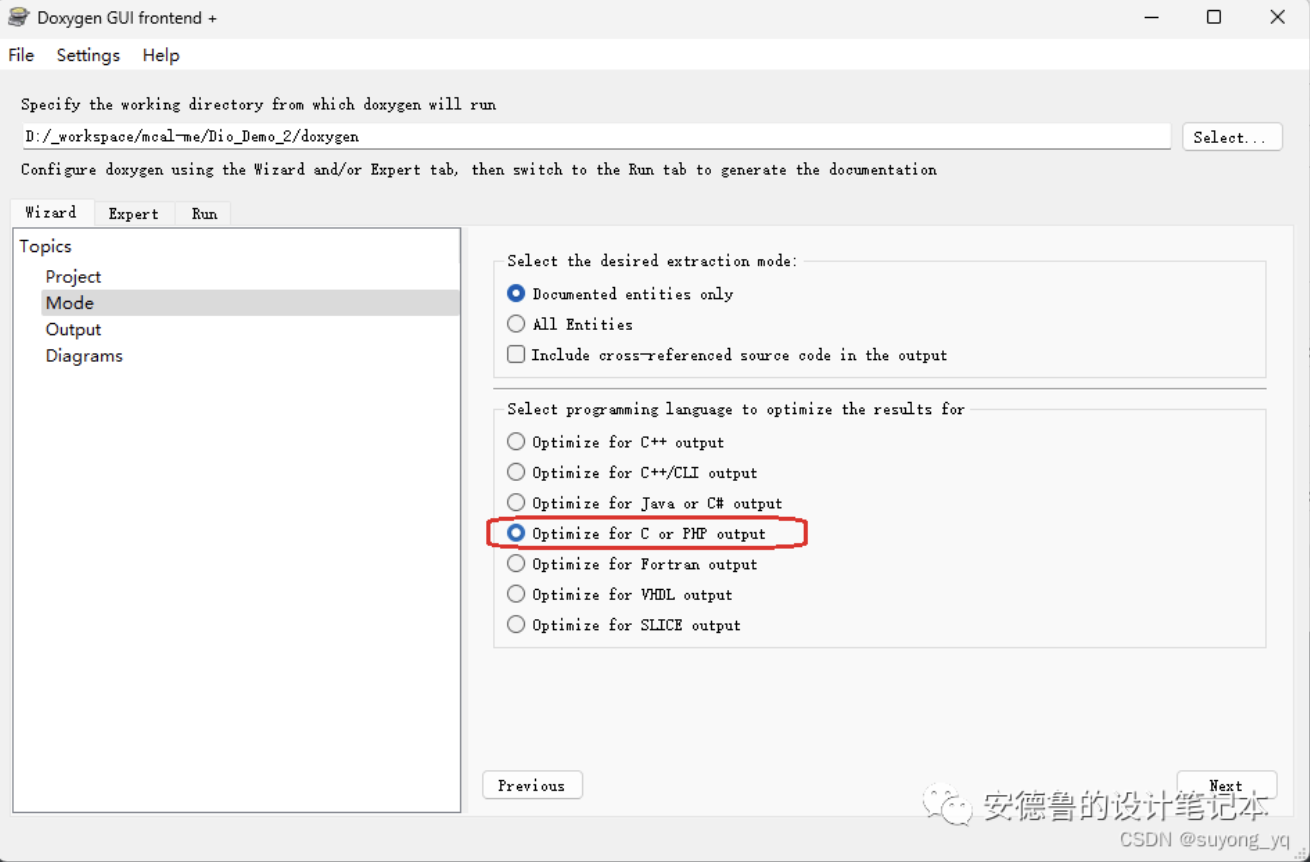Image resolution: width=1310 pixels, height=862 pixels.
Task: Select the Project topic
Action: [x=73, y=277]
